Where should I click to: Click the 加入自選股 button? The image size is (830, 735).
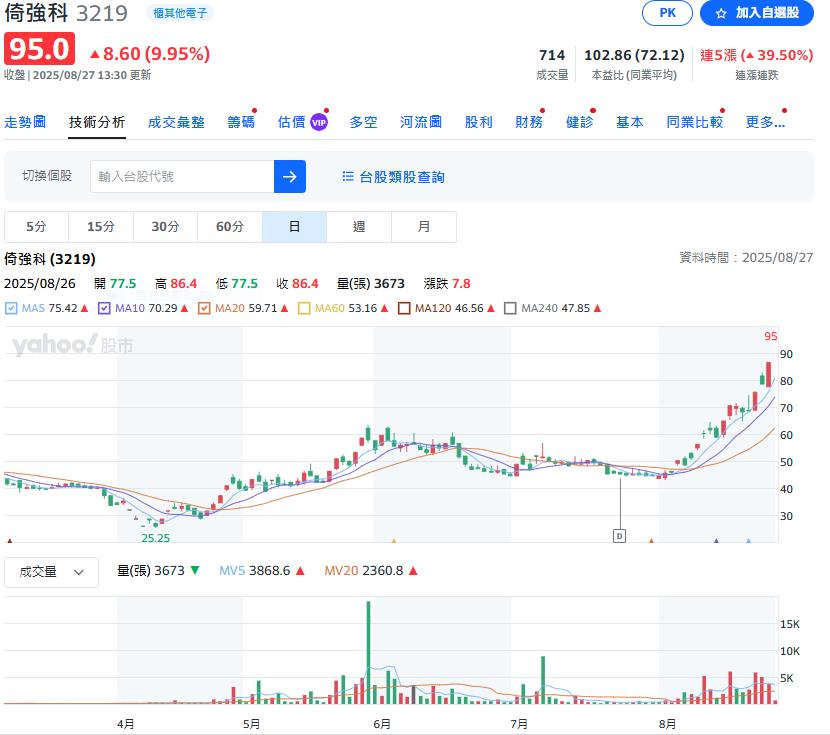pos(756,13)
